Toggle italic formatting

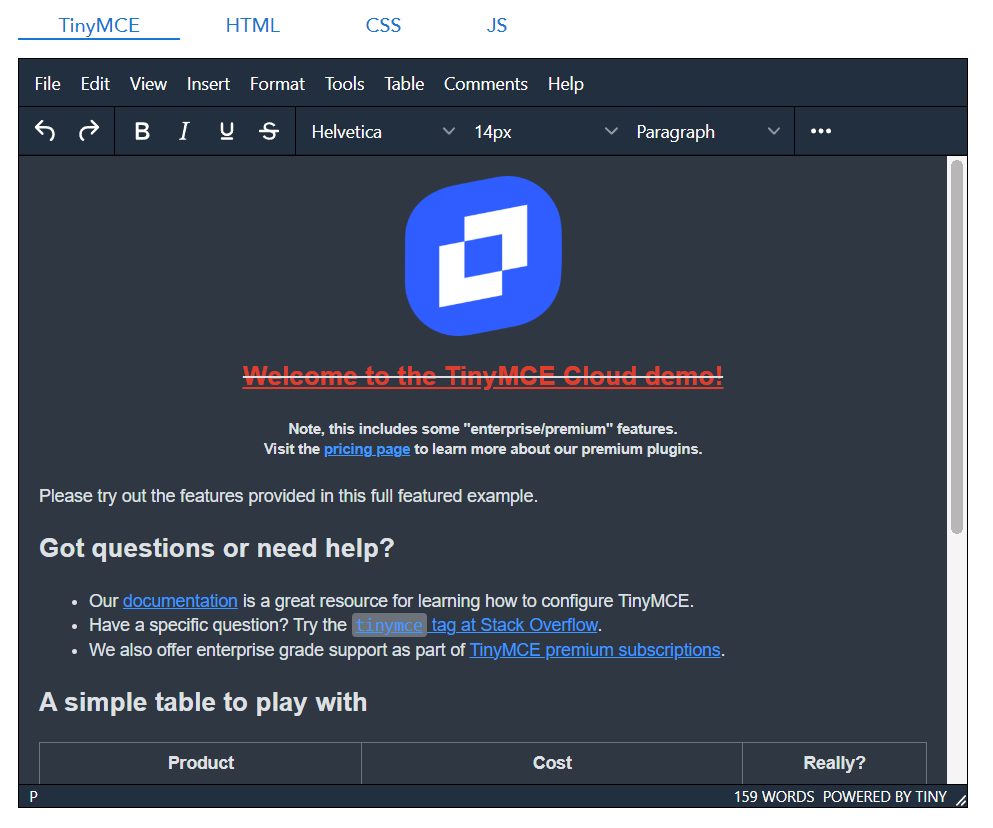tap(184, 131)
